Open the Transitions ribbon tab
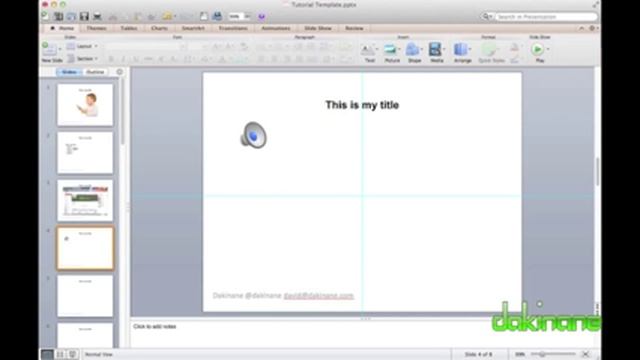 pos(233,28)
